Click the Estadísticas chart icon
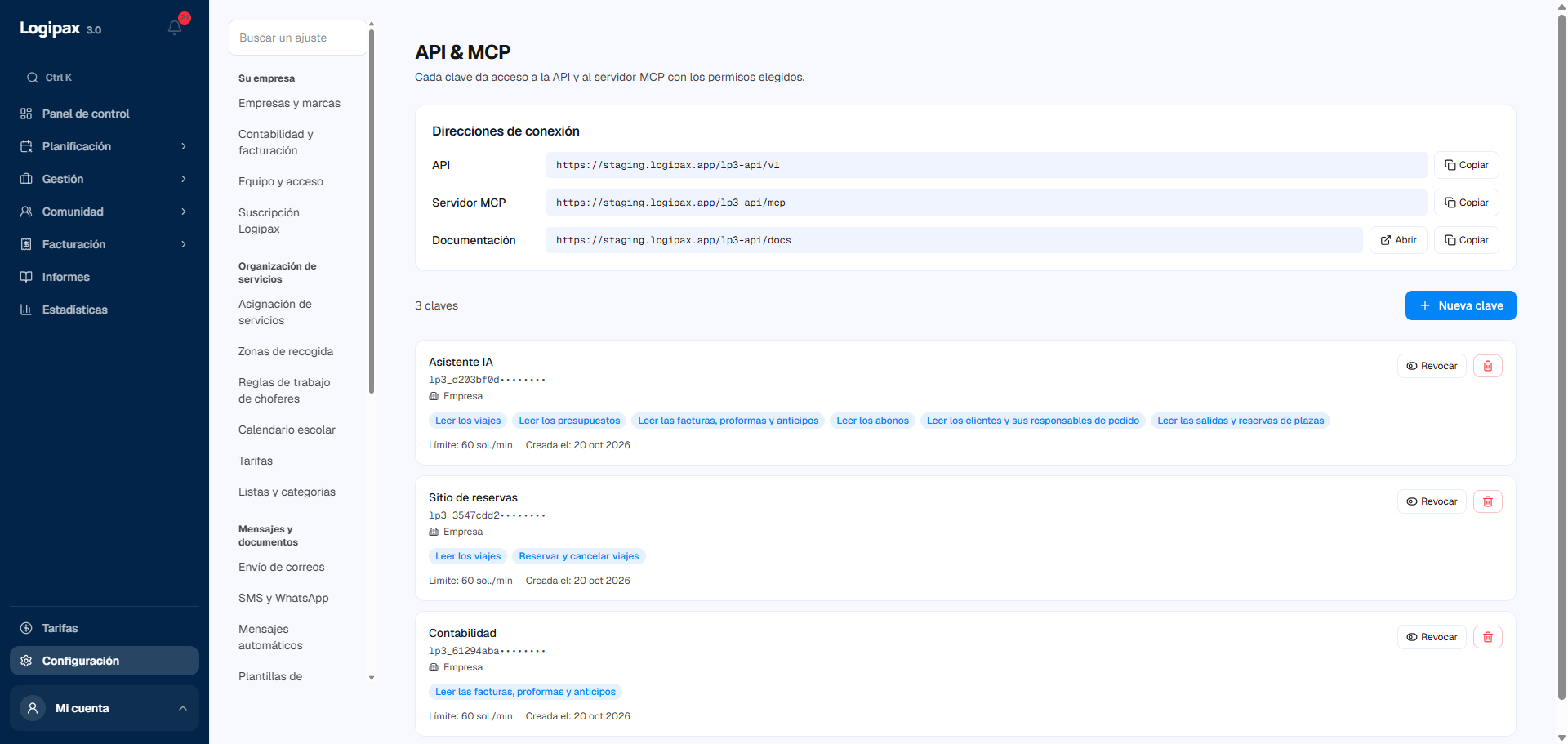This screenshot has height=744, width=1568. coord(26,310)
